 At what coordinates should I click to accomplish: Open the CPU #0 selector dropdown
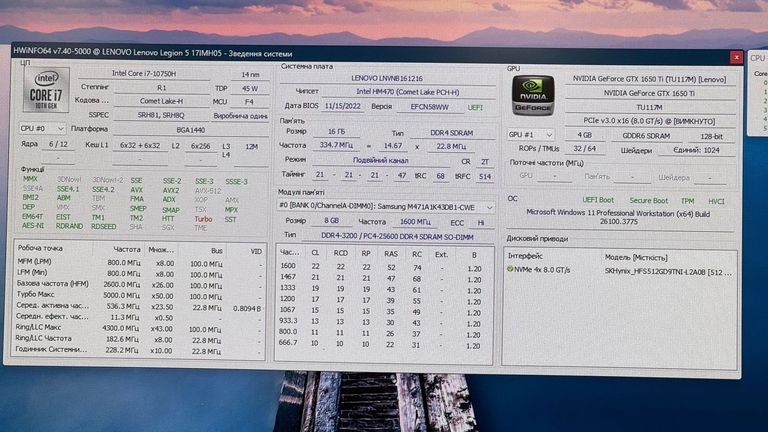click(42, 128)
